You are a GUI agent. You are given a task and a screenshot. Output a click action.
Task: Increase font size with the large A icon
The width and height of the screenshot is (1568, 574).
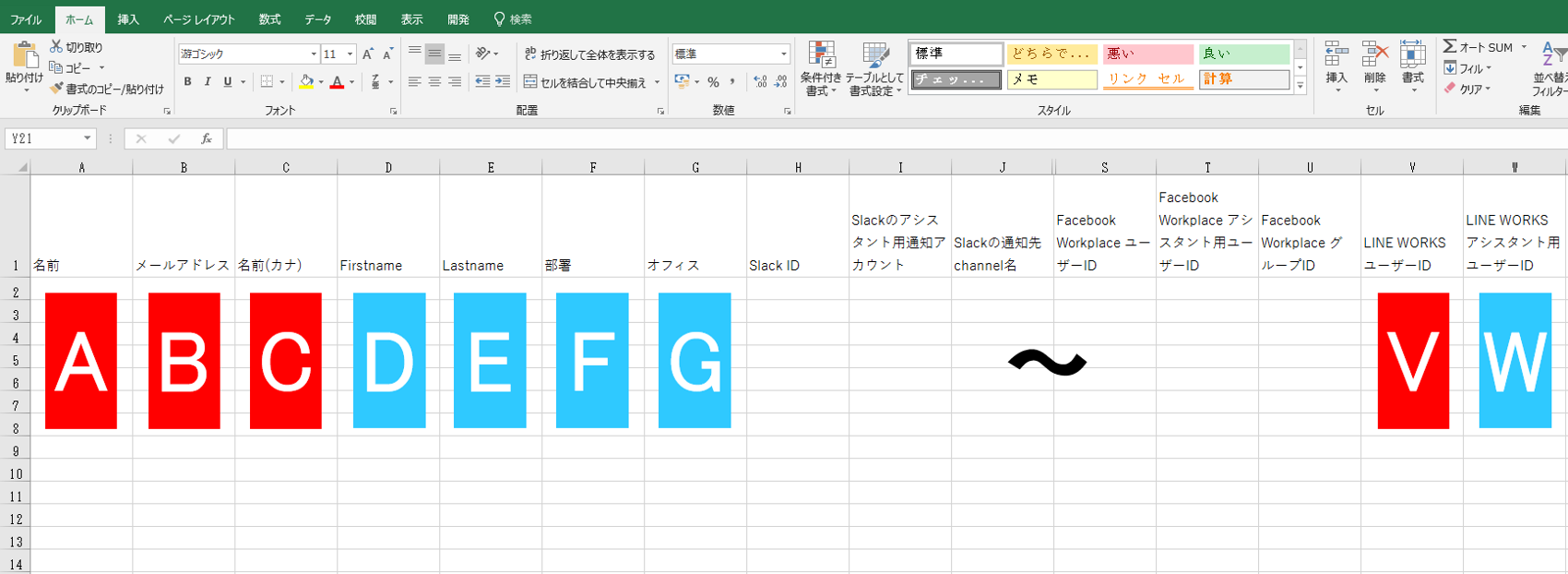[x=368, y=54]
